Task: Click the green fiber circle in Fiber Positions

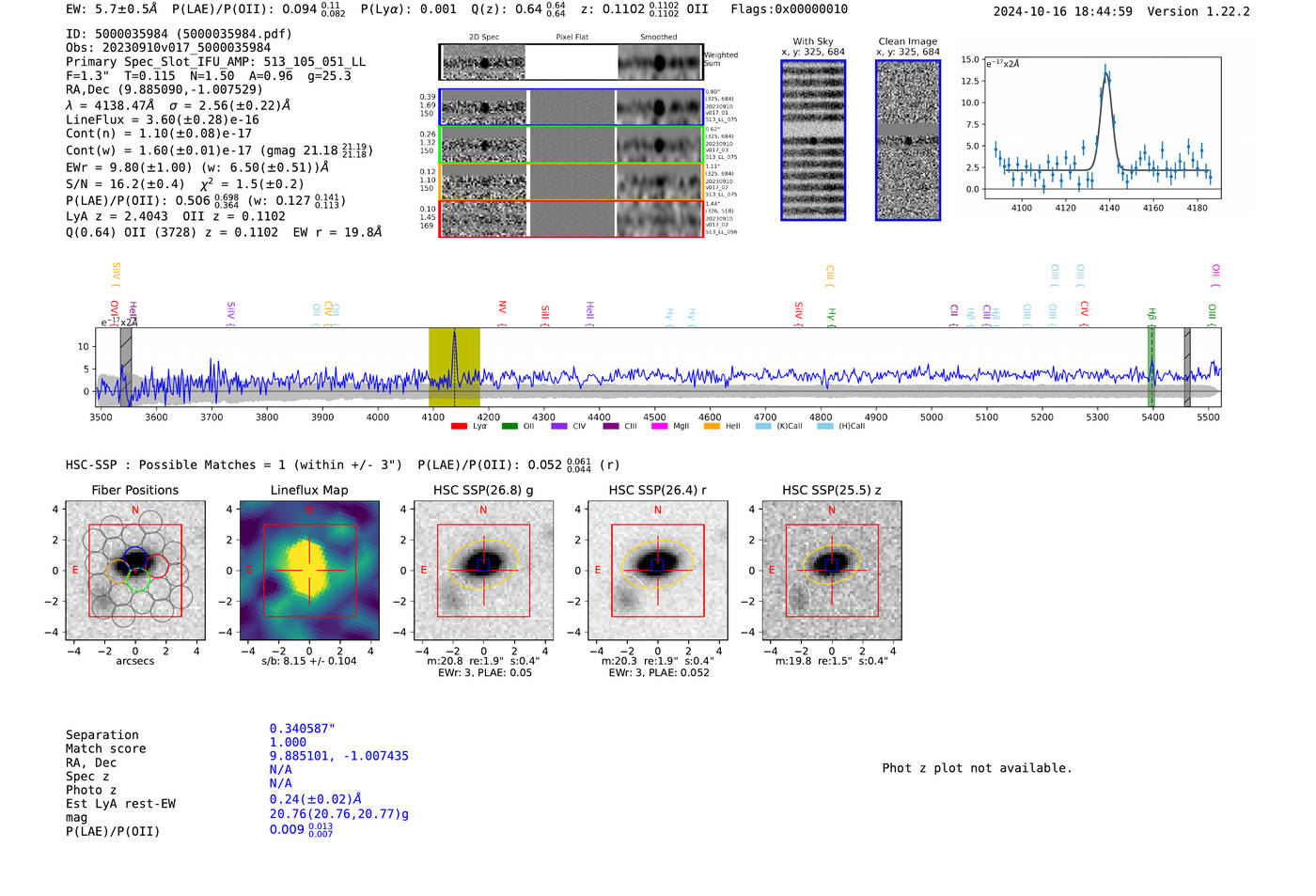Action: pyautogui.click(x=138, y=579)
